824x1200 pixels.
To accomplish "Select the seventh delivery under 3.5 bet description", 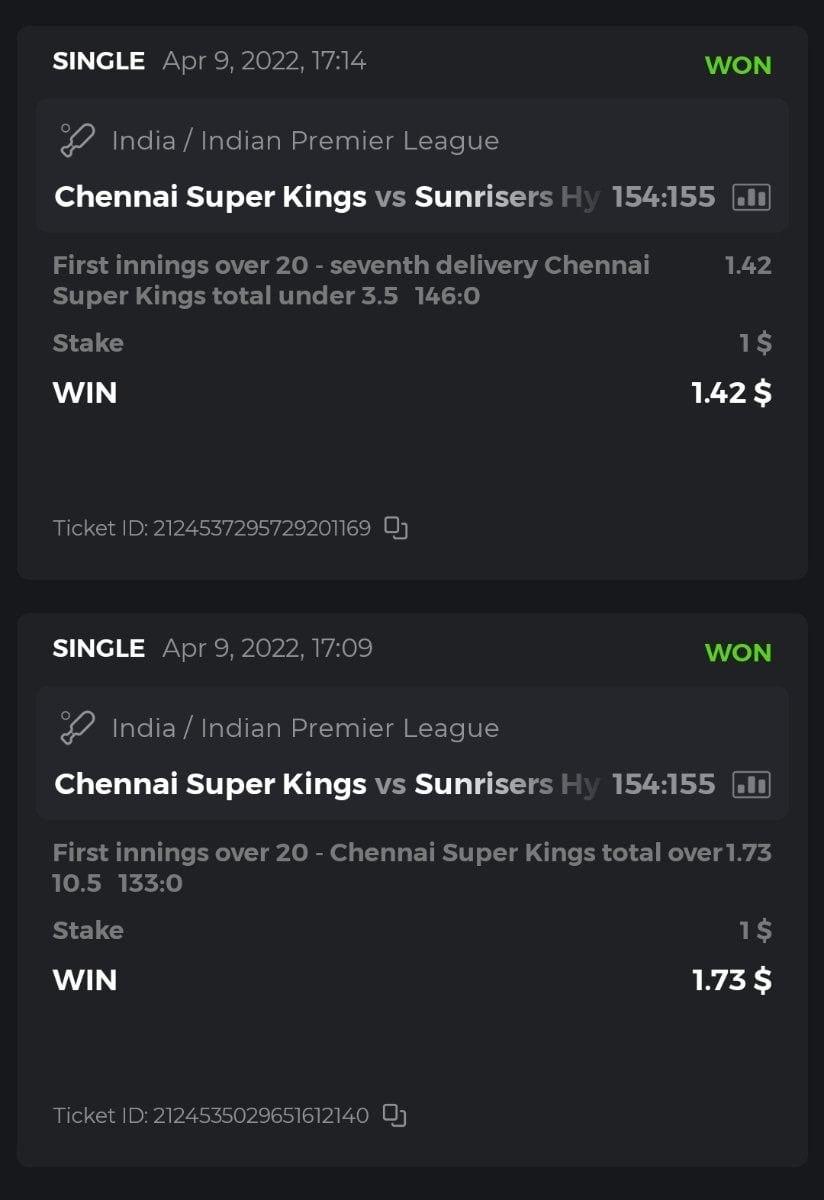I will click(350, 281).
